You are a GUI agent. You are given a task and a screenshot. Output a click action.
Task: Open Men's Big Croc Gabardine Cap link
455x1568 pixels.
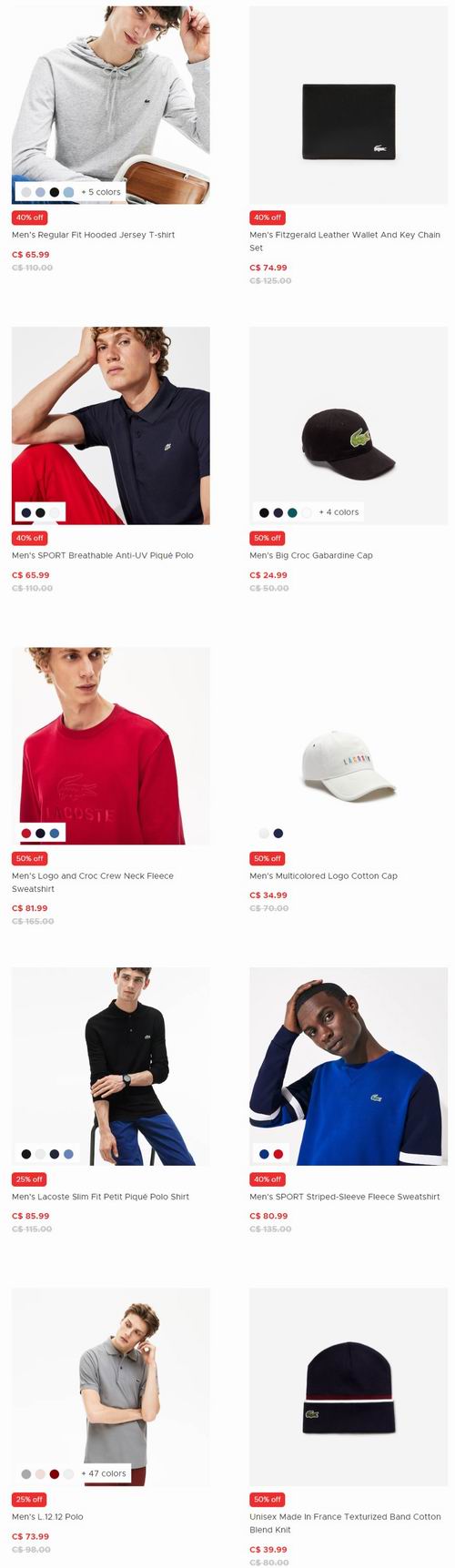tap(311, 555)
